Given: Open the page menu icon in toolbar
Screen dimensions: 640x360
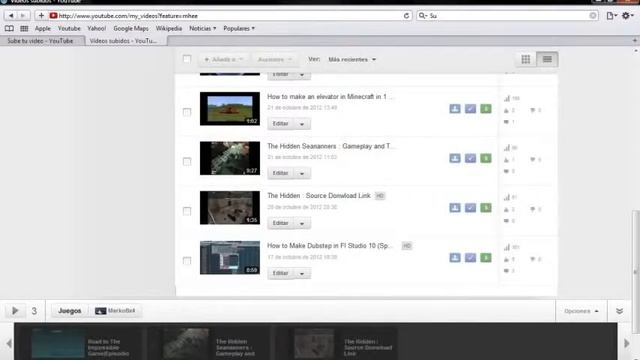Looking at the screenshot, I should click(611, 16).
